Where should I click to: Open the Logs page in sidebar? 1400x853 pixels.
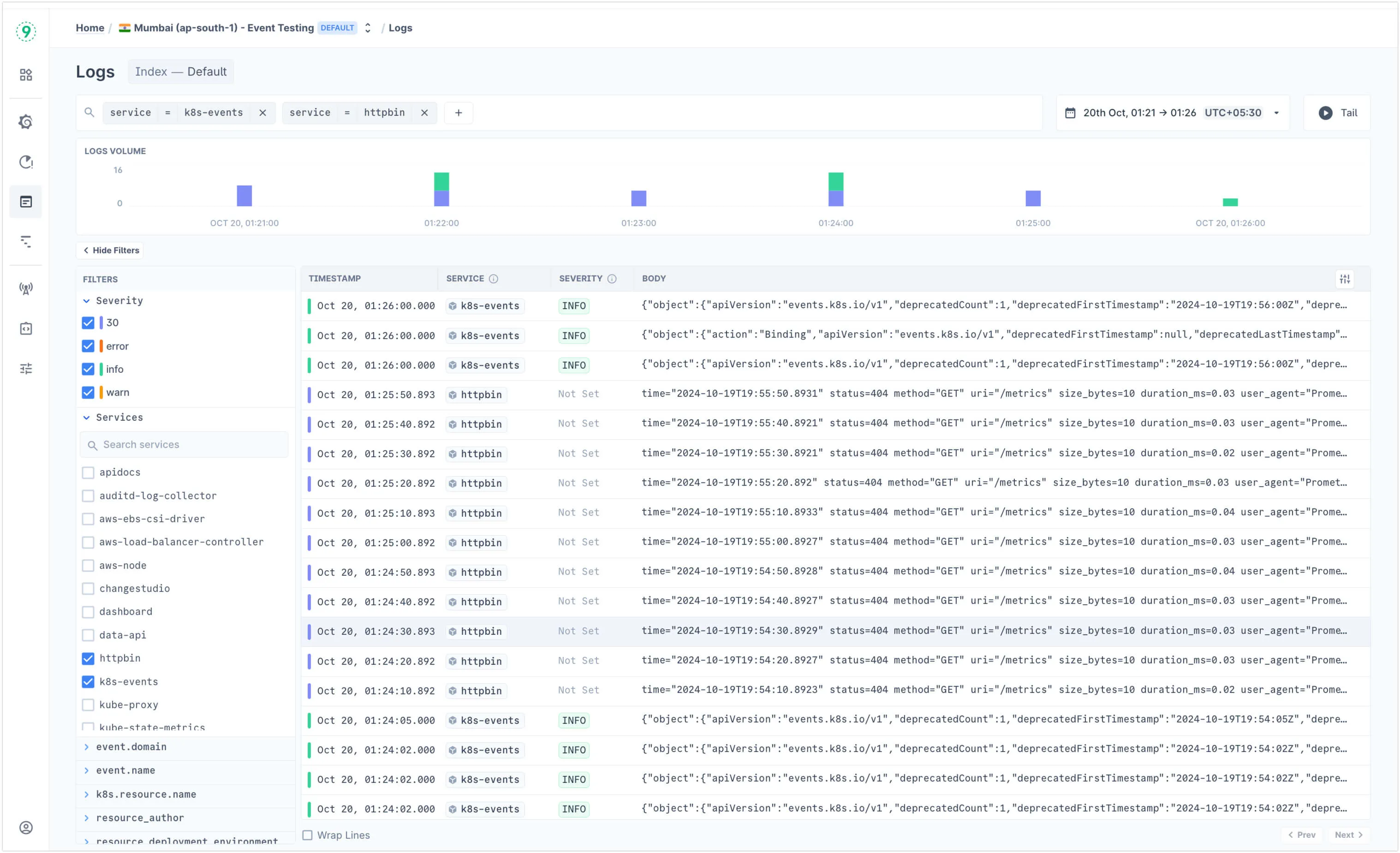25,202
